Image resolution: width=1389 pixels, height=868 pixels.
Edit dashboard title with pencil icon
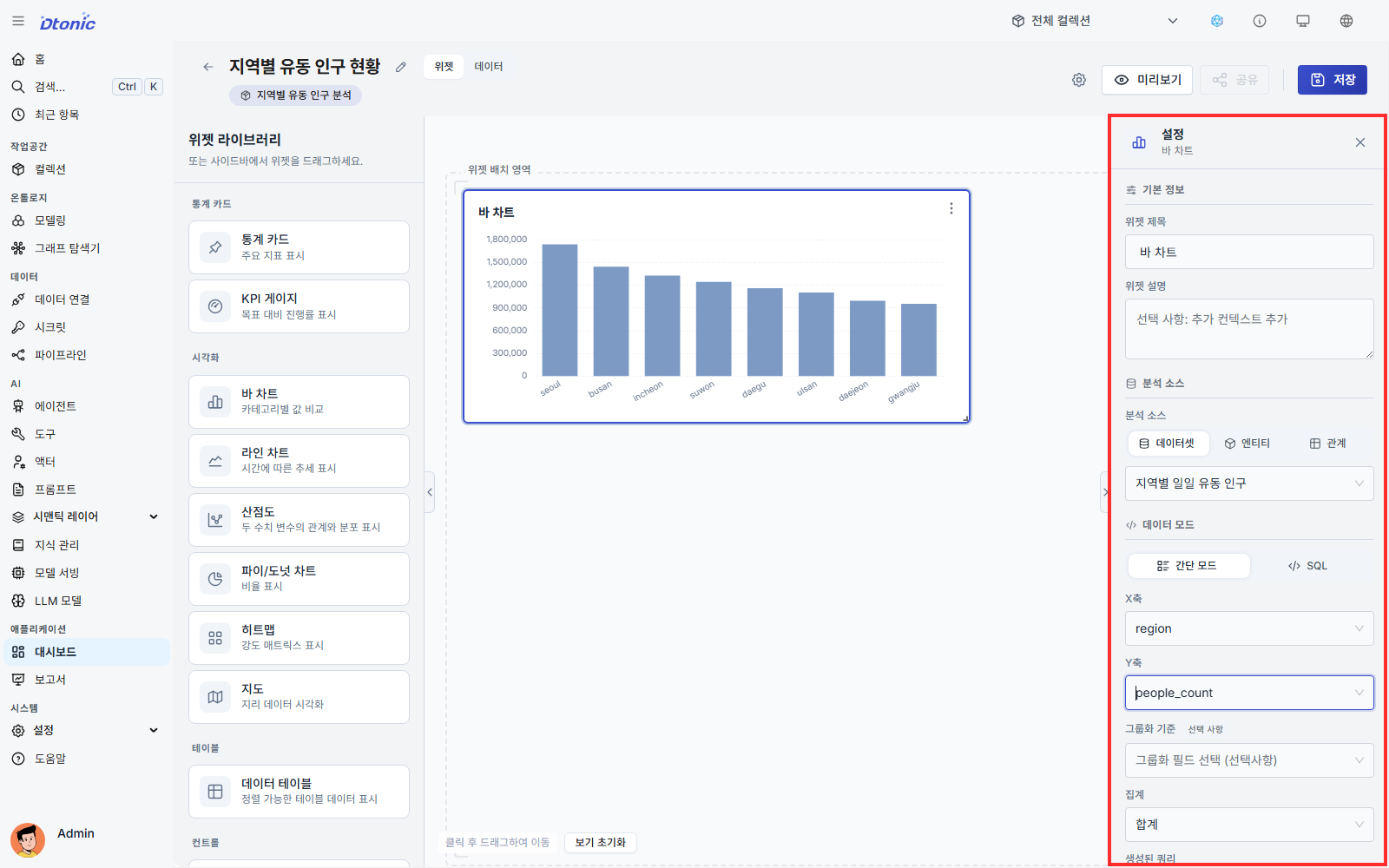click(x=400, y=67)
